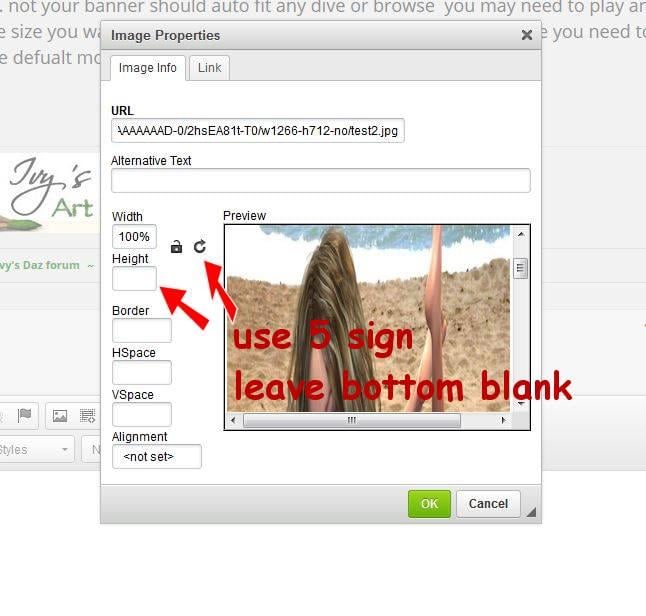Click the VSpace input field
The width and height of the screenshot is (646, 616).
pyautogui.click(x=142, y=415)
